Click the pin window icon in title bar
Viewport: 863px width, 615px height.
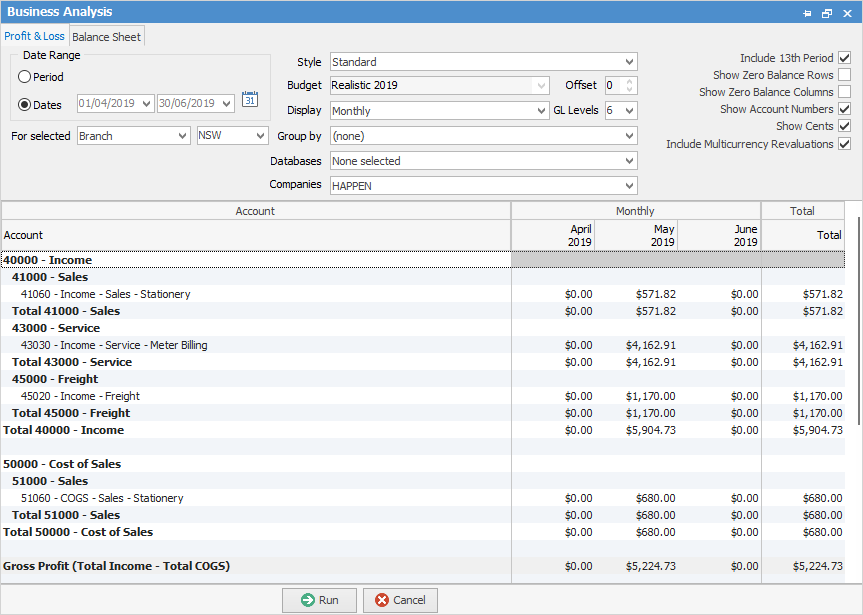coord(807,13)
